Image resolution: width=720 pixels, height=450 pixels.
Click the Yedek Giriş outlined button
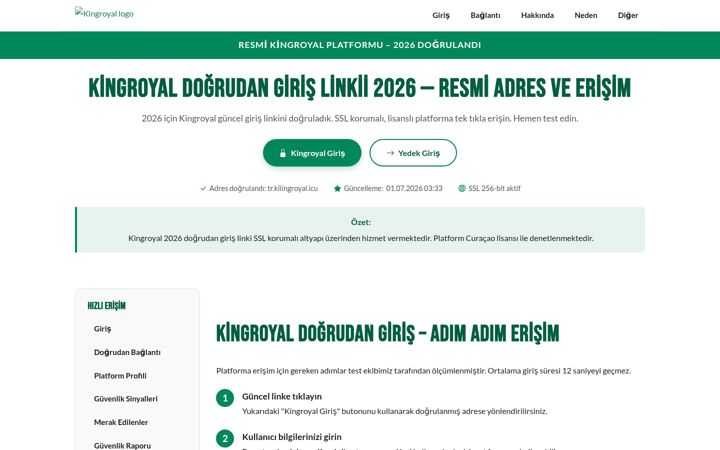[413, 153]
